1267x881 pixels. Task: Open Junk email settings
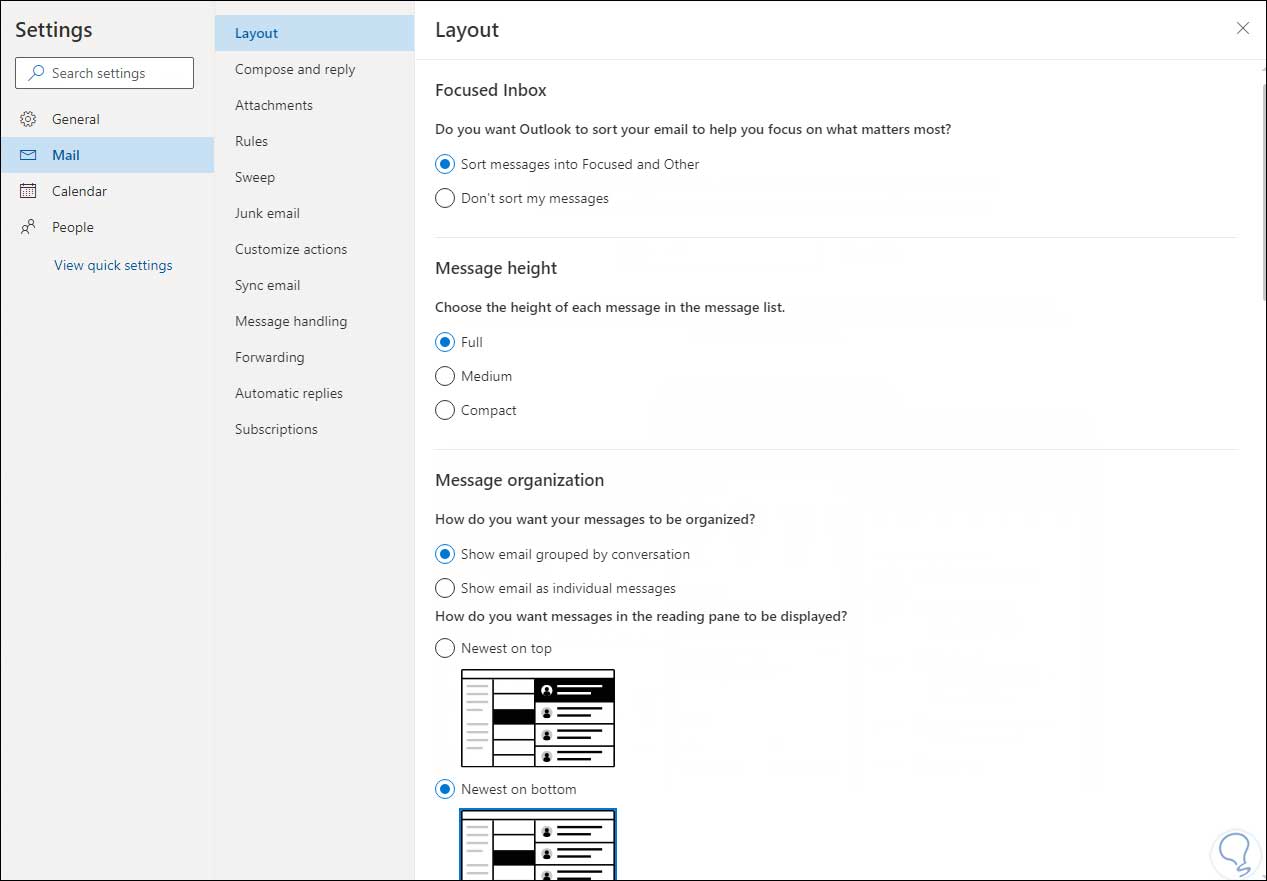(x=314, y=213)
